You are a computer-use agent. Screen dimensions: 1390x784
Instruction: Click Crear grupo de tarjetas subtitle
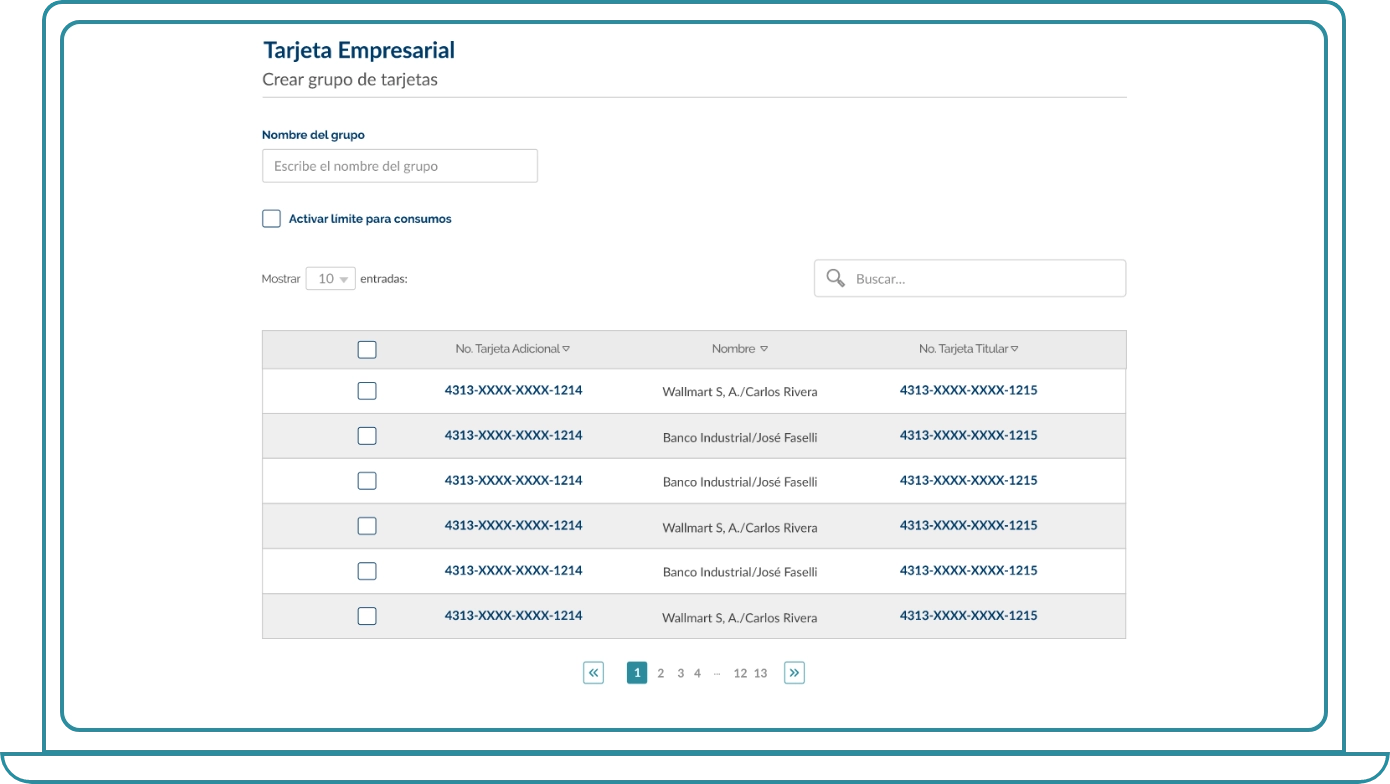click(350, 80)
